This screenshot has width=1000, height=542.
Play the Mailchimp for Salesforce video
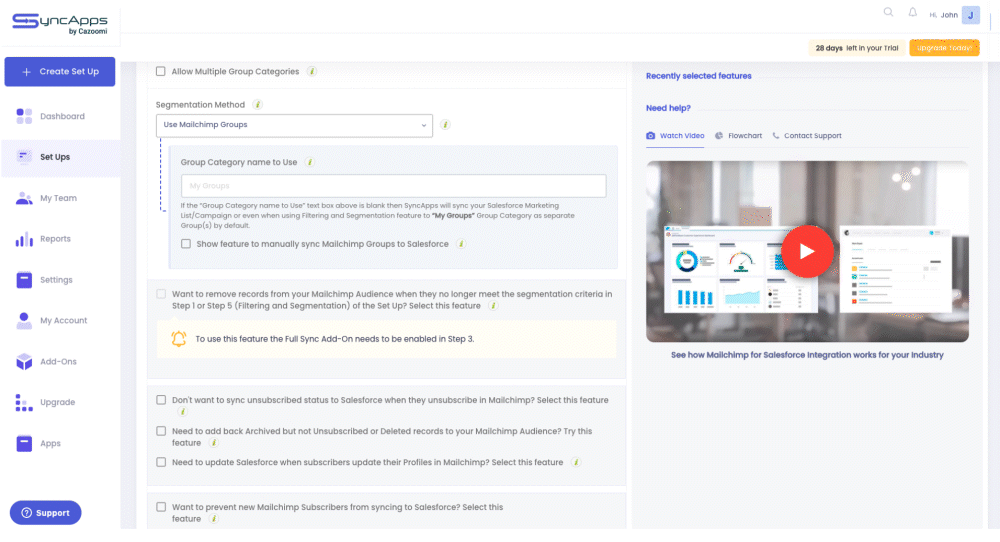pyautogui.click(x=807, y=251)
